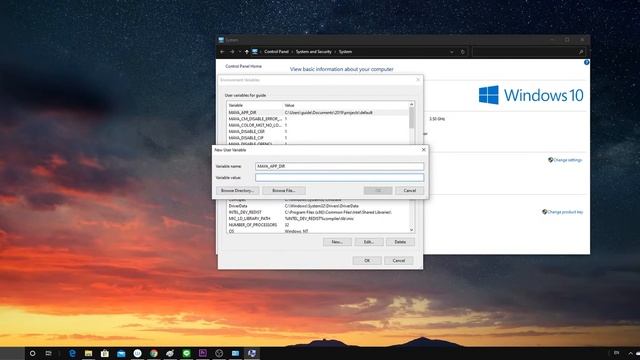The image size is (640, 360).
Task: Open Control Panel breadcrumb
Action: click(276, 52)
